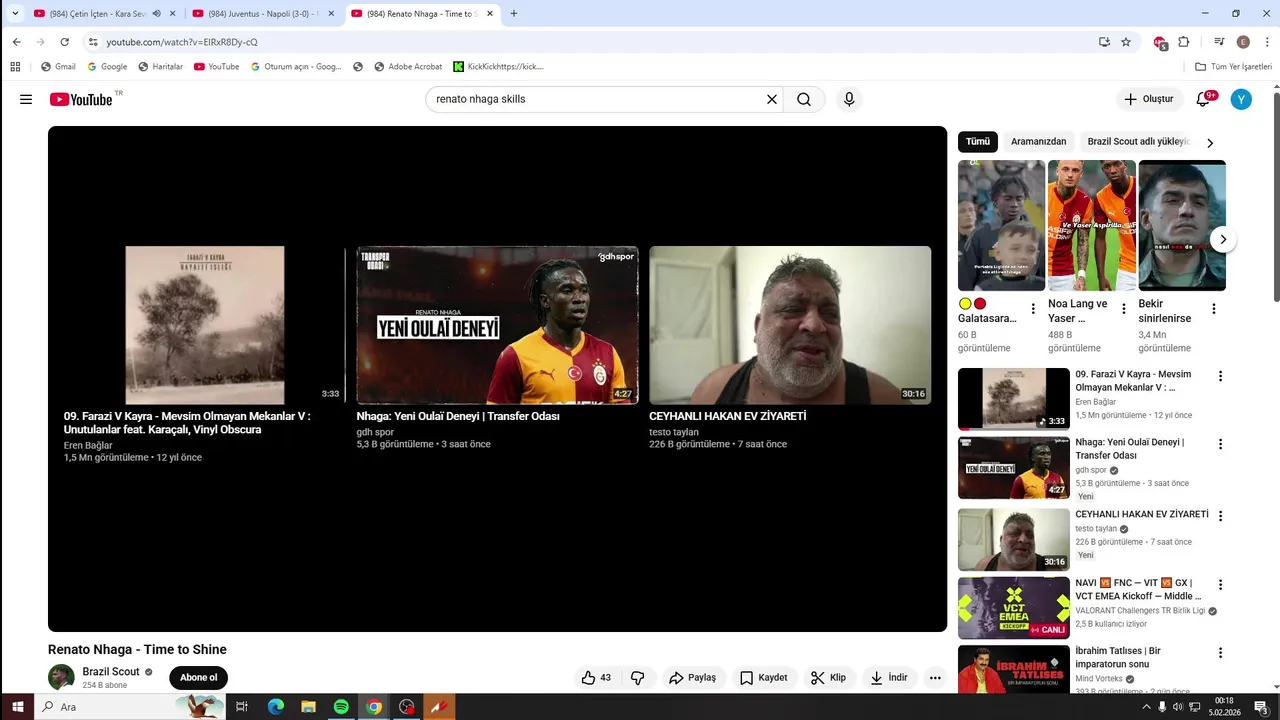
Task: Run search with the magnifier button
Action: 804,99
